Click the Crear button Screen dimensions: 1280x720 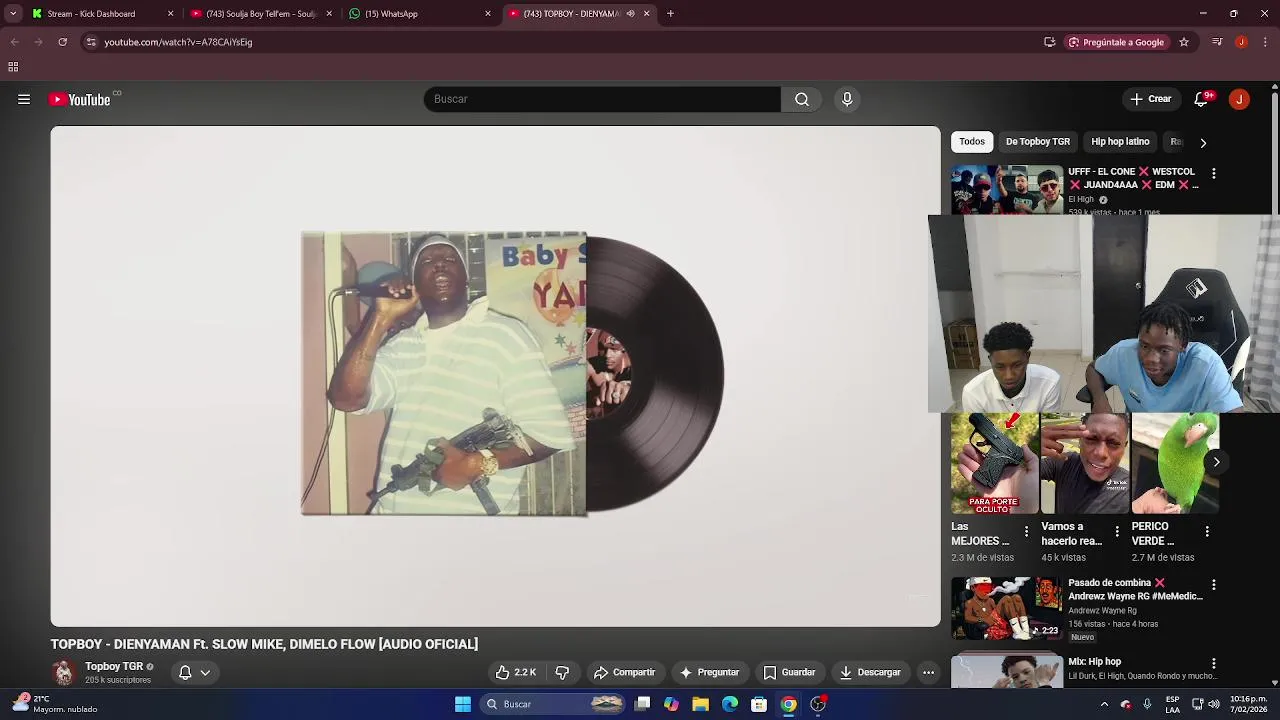pos(1151,99)
